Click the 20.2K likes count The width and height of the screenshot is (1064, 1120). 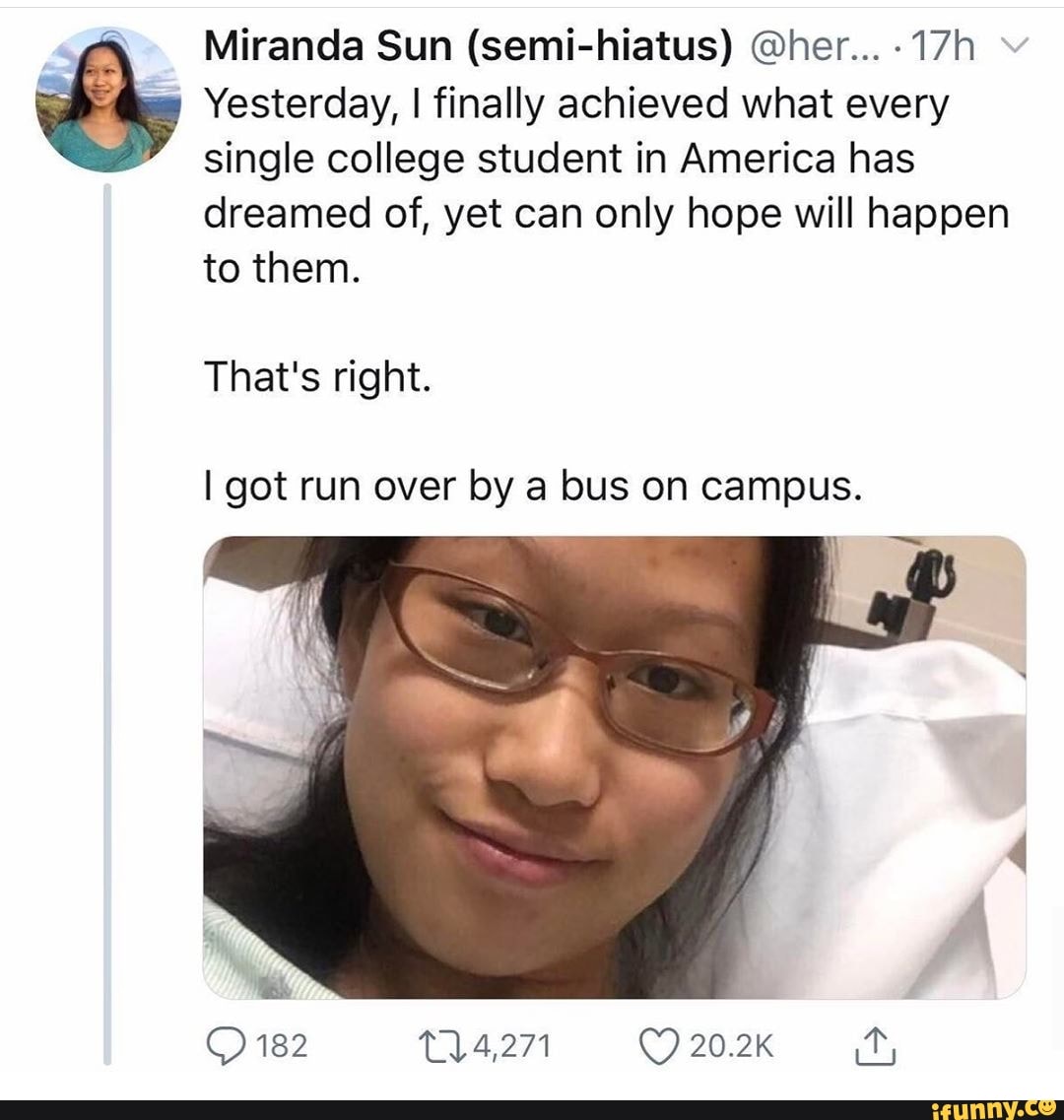732,1046
